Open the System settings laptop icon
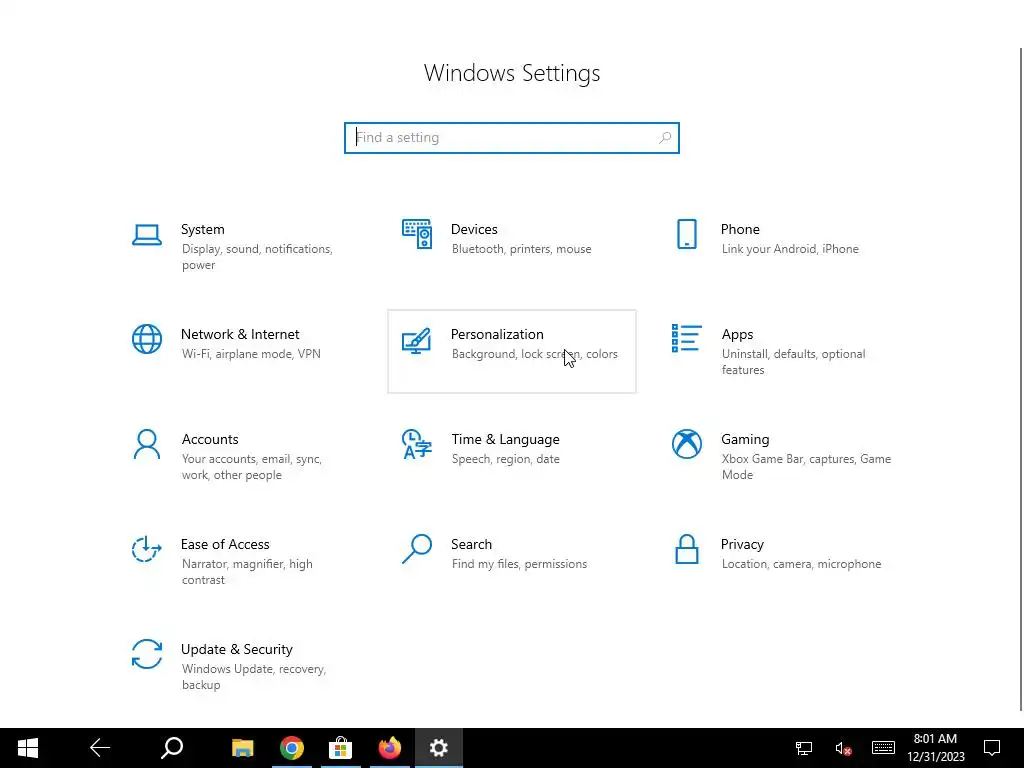 pos(147,234)
